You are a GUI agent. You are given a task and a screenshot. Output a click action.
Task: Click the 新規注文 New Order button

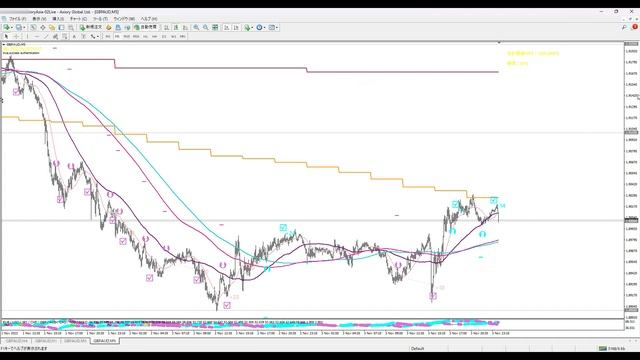(91, 27)
